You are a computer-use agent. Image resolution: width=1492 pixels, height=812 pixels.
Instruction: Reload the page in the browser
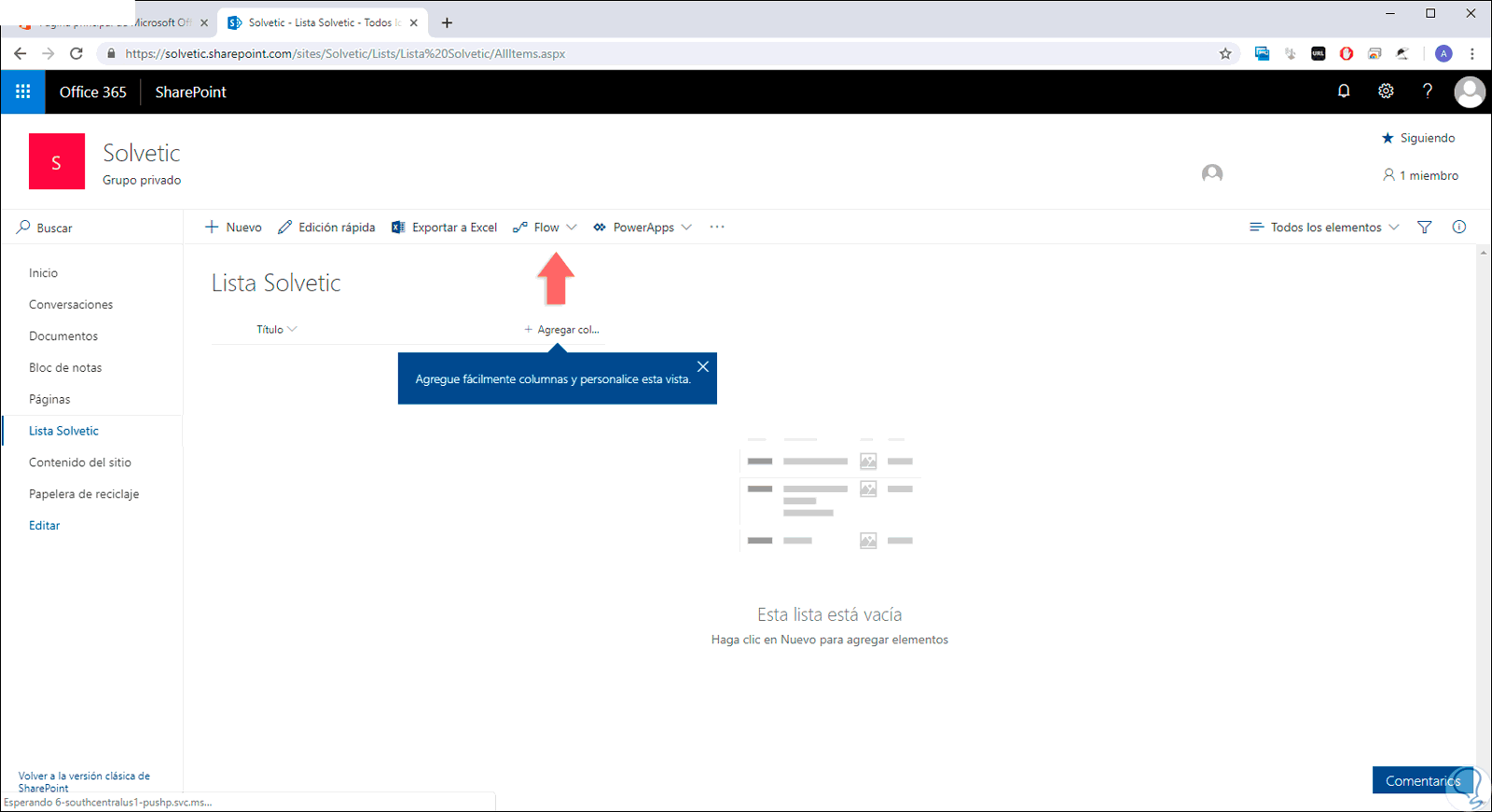(76, 54)
